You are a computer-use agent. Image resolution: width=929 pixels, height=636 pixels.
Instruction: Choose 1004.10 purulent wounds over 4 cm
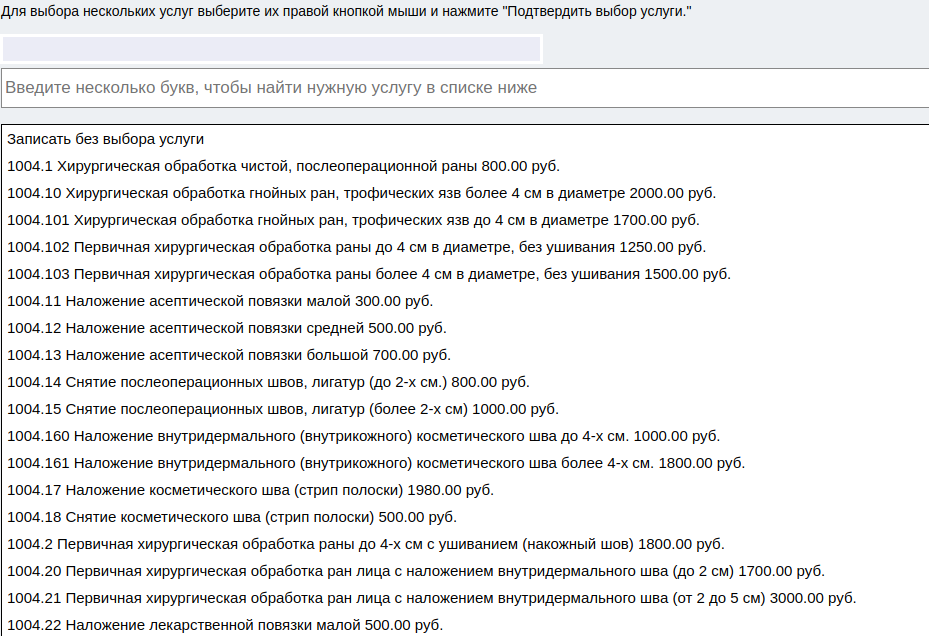click(x=361, y=193)
